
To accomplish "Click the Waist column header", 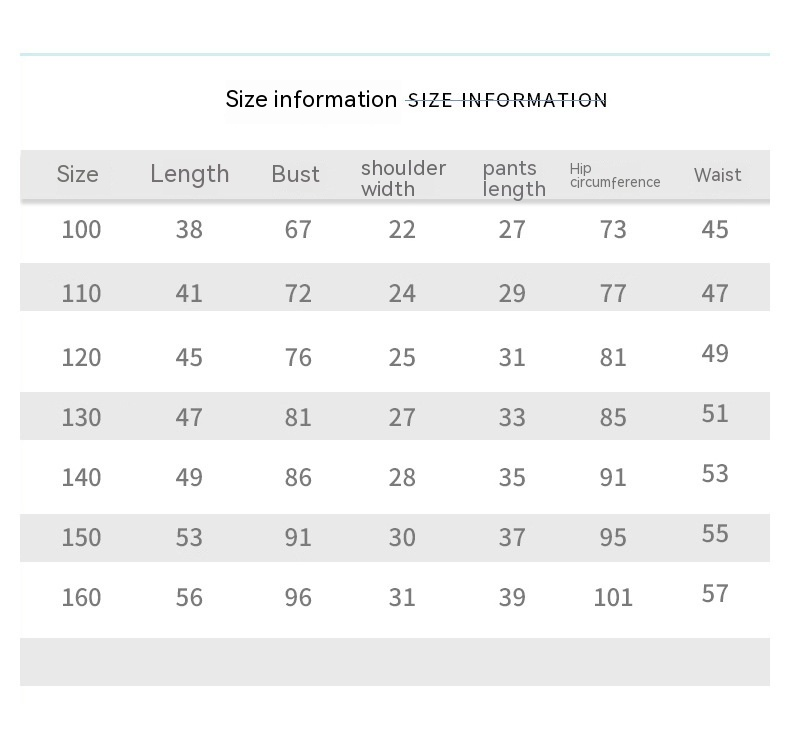I will point(717,175).
